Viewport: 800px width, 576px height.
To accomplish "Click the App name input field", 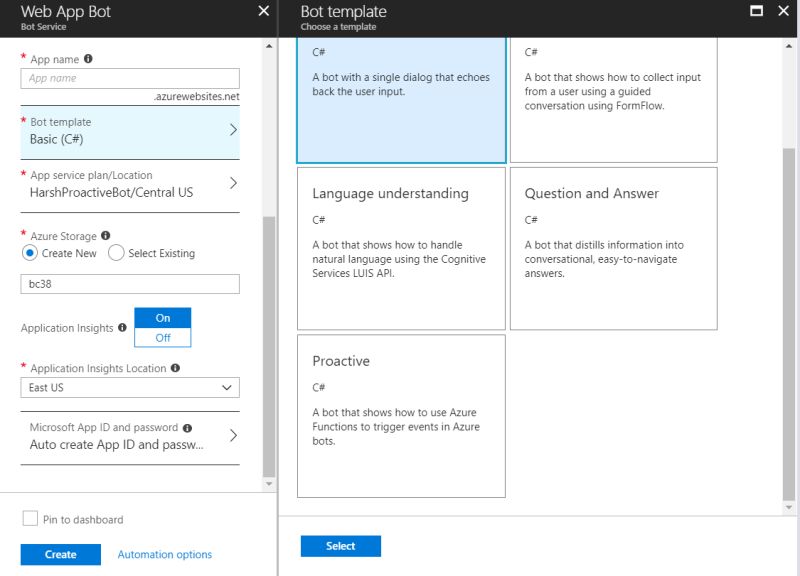I will [x=130, y=79].
